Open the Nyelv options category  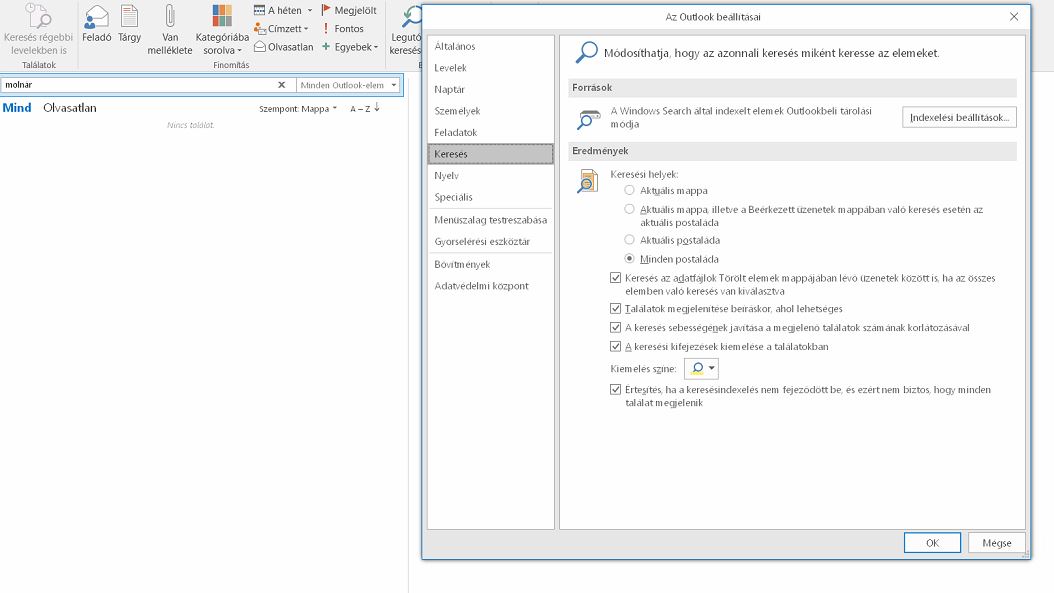pyautogui.click(x=490, y=175)
